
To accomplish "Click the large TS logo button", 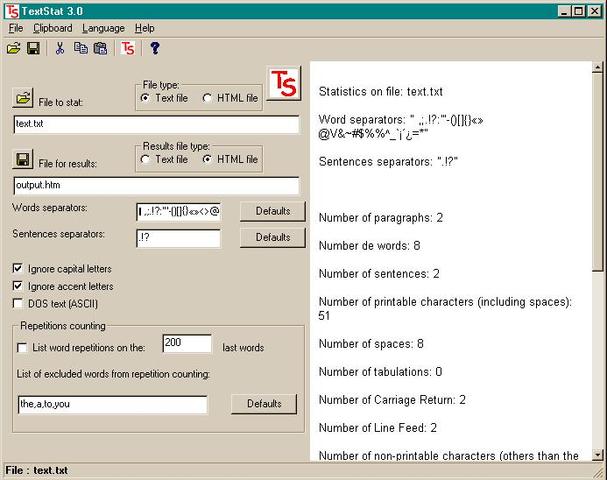I will (x=284, y=84).
